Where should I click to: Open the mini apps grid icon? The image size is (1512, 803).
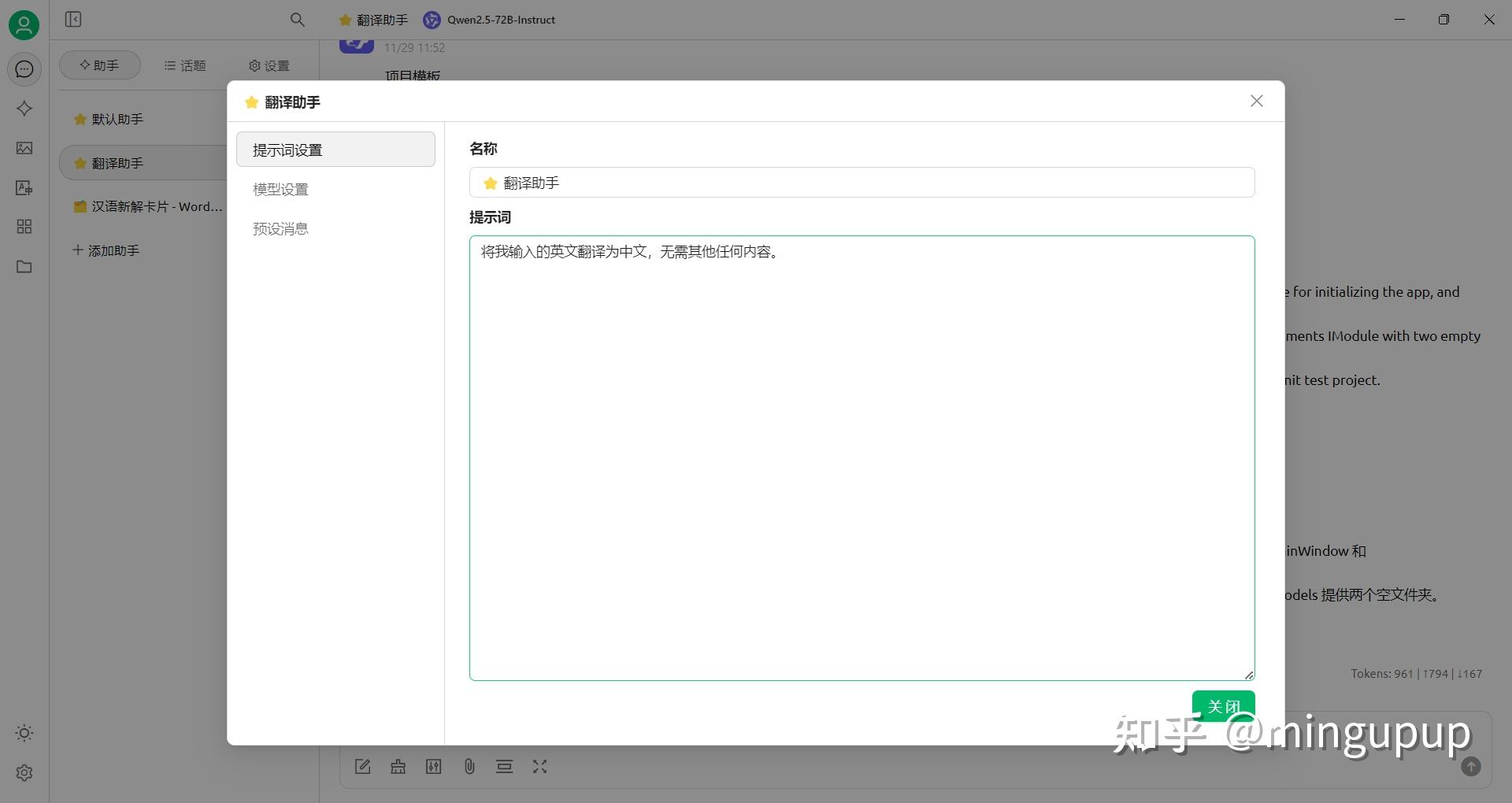pos(24,227)
